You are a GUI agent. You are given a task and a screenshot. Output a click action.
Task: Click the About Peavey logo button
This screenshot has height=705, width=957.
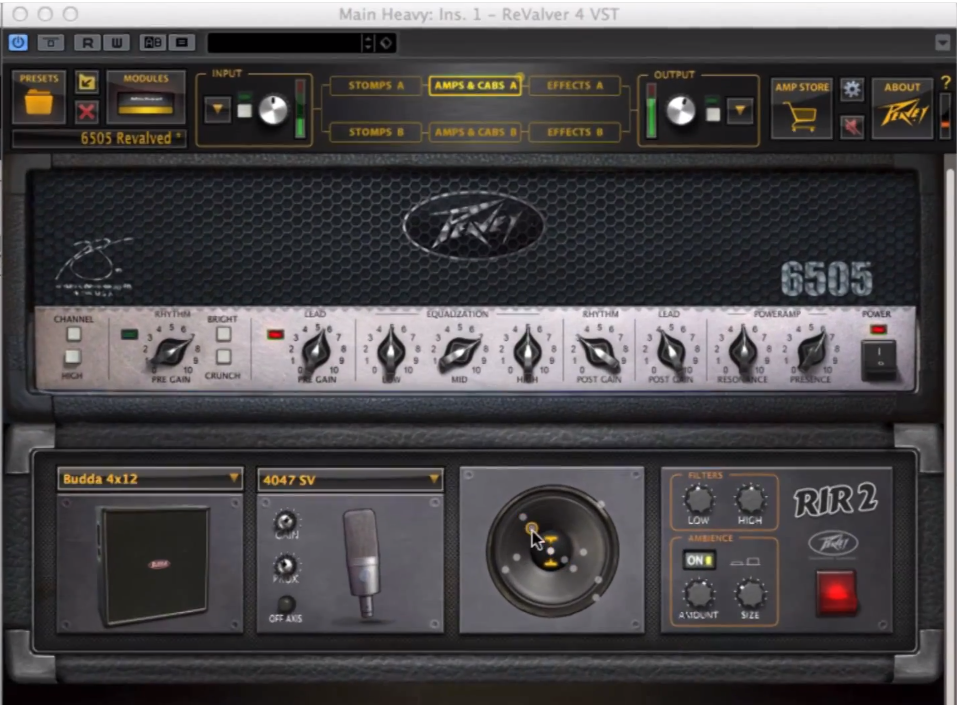point(902,108)
